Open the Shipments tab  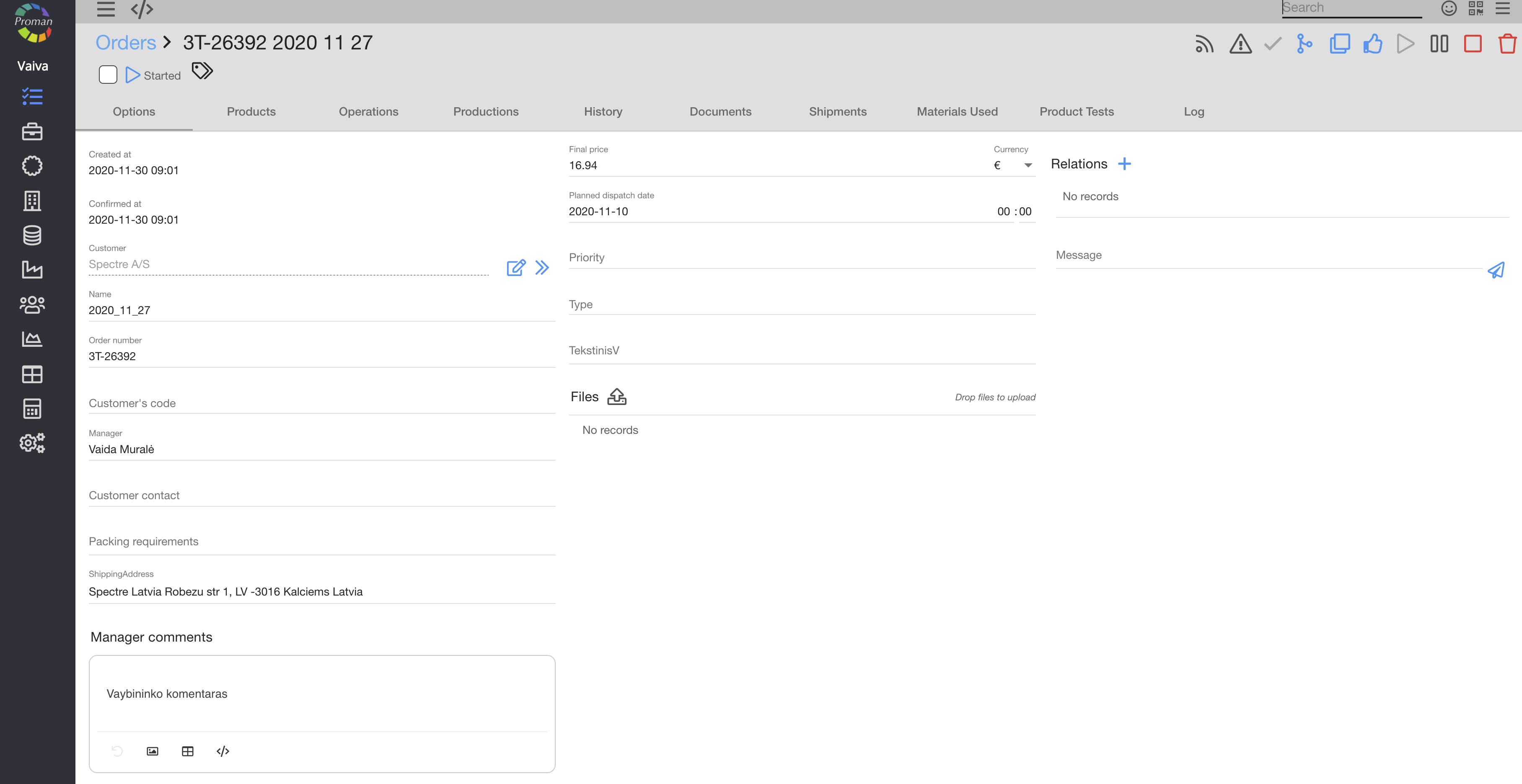(837, 111)
